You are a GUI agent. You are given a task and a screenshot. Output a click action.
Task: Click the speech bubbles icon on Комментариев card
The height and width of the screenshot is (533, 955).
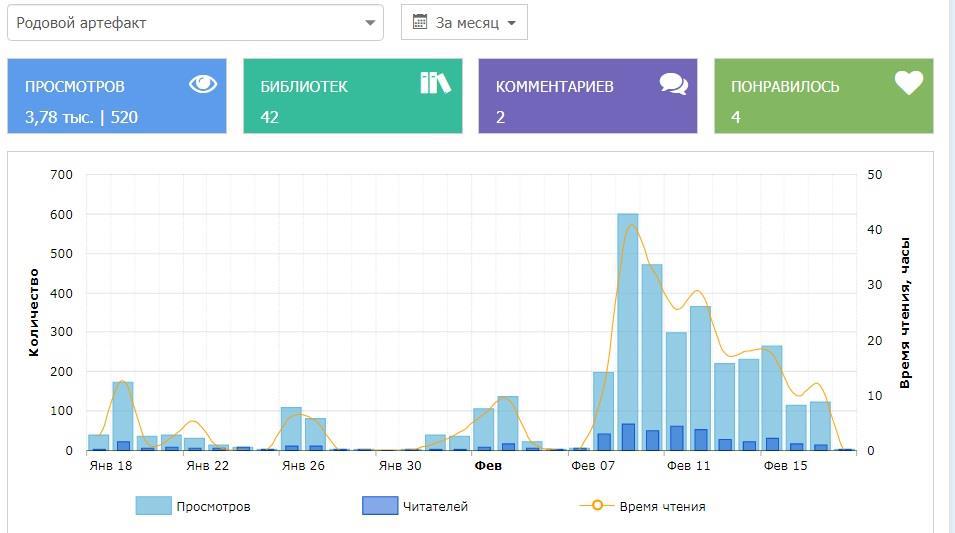[x=673, y=84]
